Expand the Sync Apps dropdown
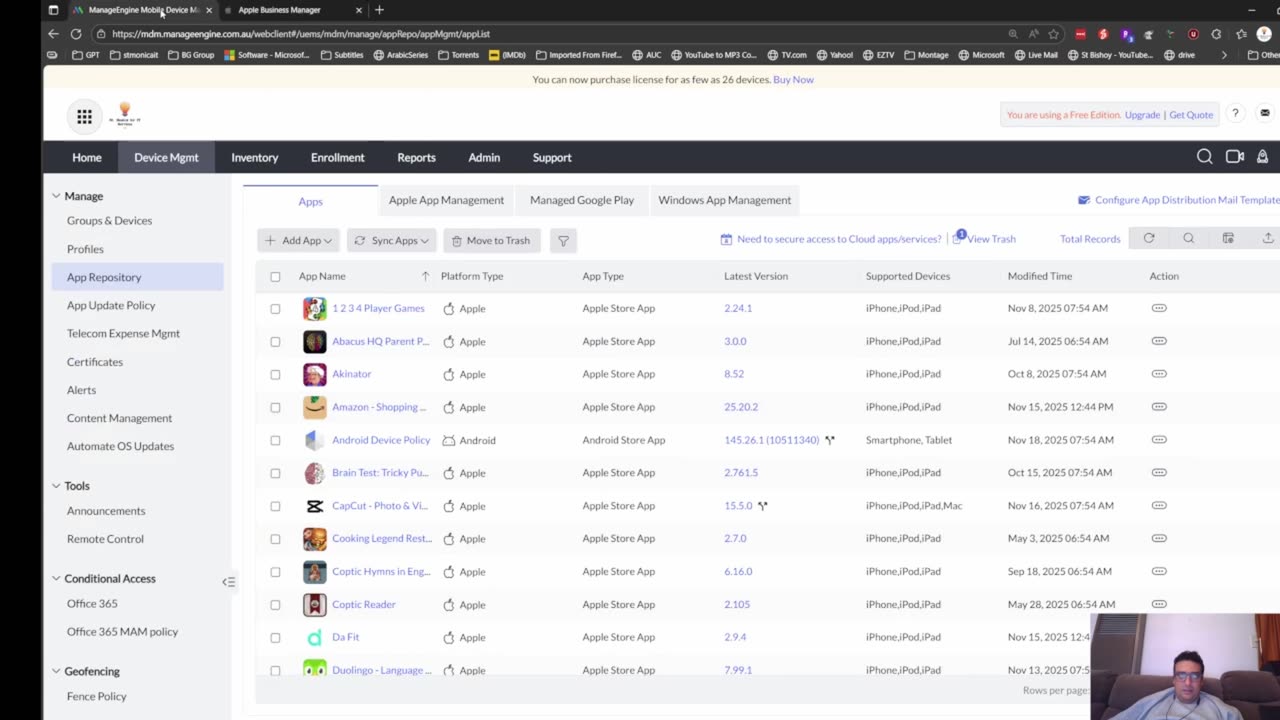The width and height of the screenshot is (1280, 720). [x=391, y=240]
